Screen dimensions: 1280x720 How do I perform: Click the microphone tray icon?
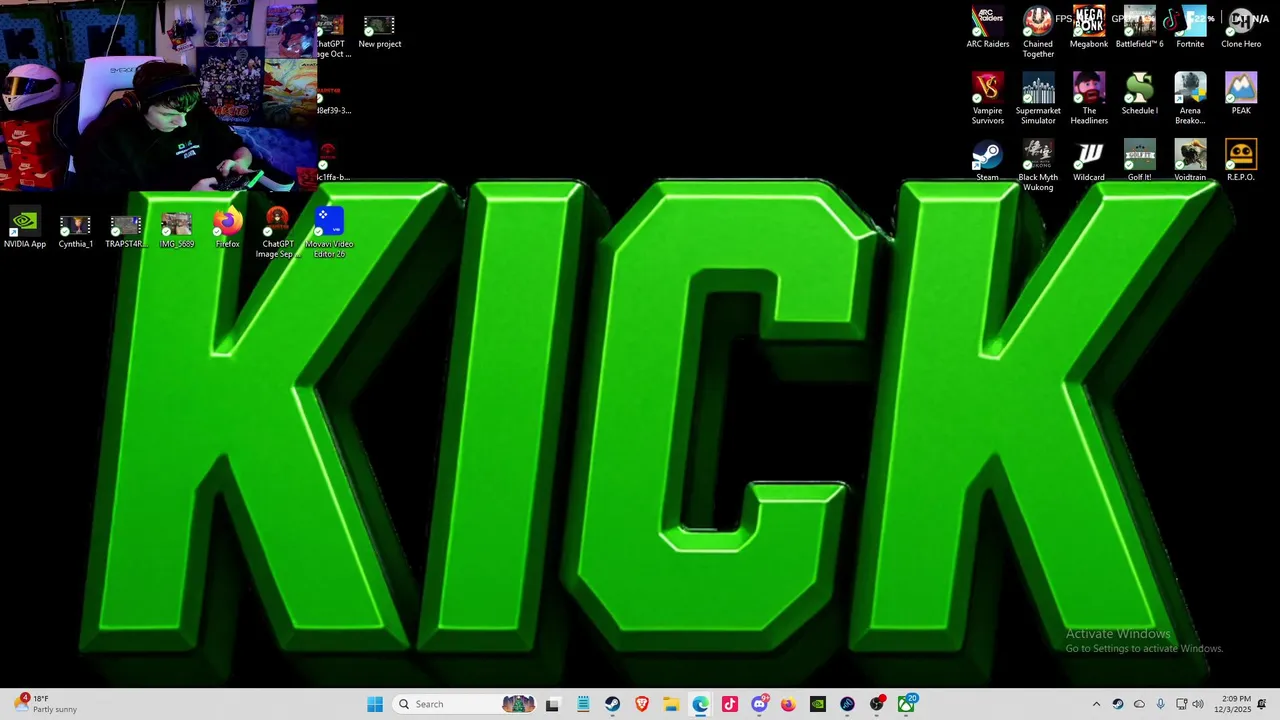pyautogui.click(x=1160, y=704)
